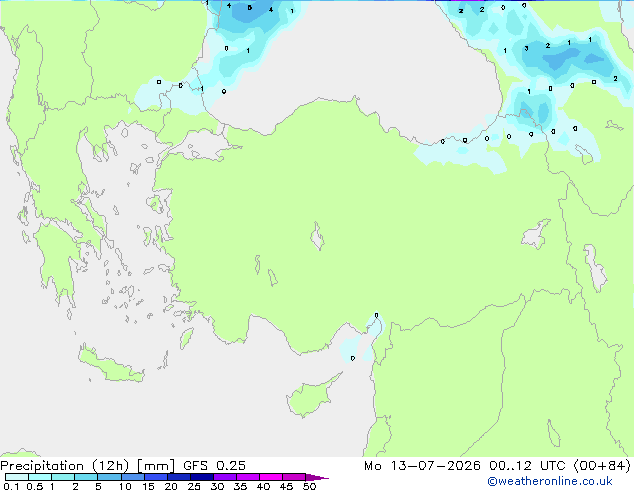Click the island of Crete on the map

110,364
